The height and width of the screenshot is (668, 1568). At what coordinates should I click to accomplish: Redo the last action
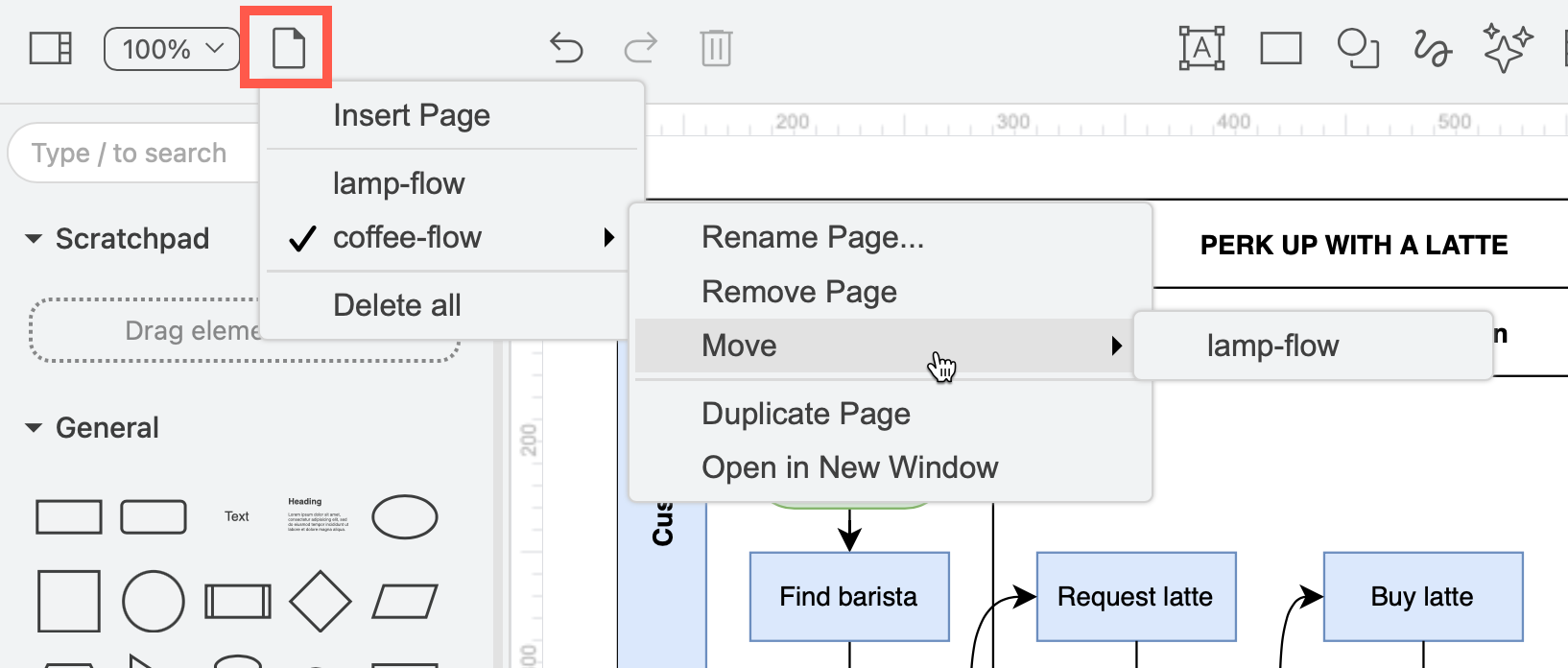click(x=640, y=47)
